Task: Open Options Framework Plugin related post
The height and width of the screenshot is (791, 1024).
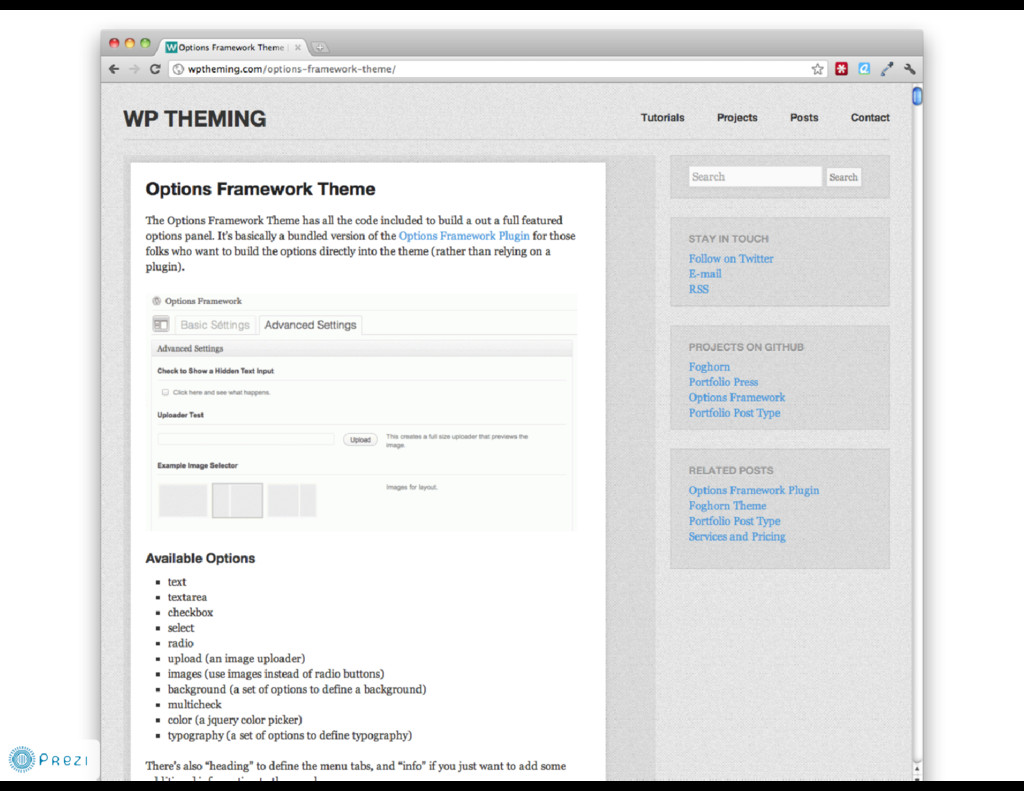Action: (754, 491)
